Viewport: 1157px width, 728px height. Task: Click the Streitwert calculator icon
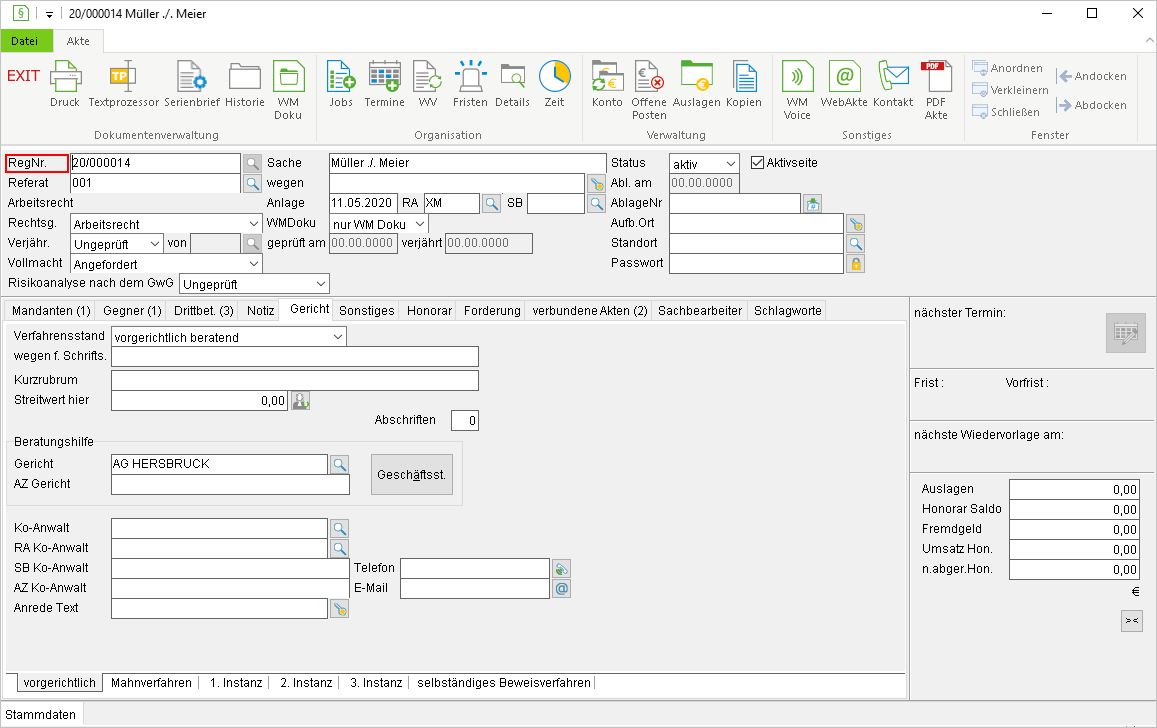(300, 401)
